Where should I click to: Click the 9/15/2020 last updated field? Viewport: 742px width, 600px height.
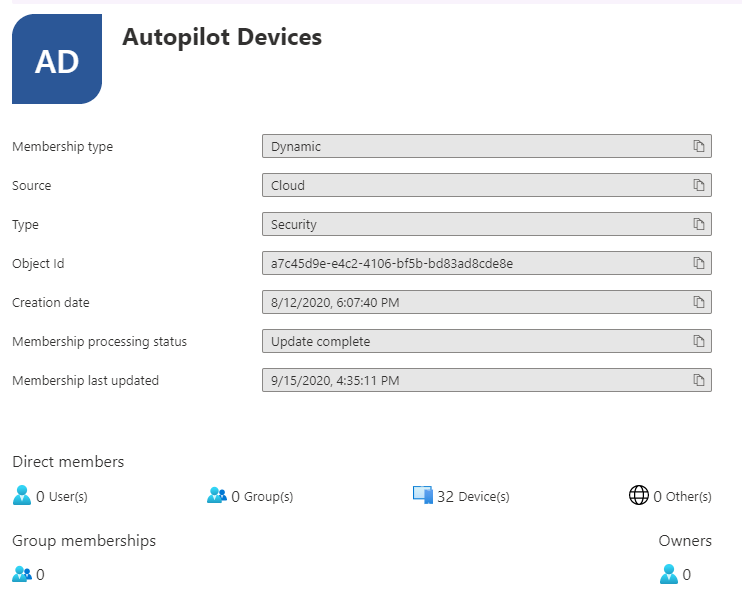[x=486, y=380]
